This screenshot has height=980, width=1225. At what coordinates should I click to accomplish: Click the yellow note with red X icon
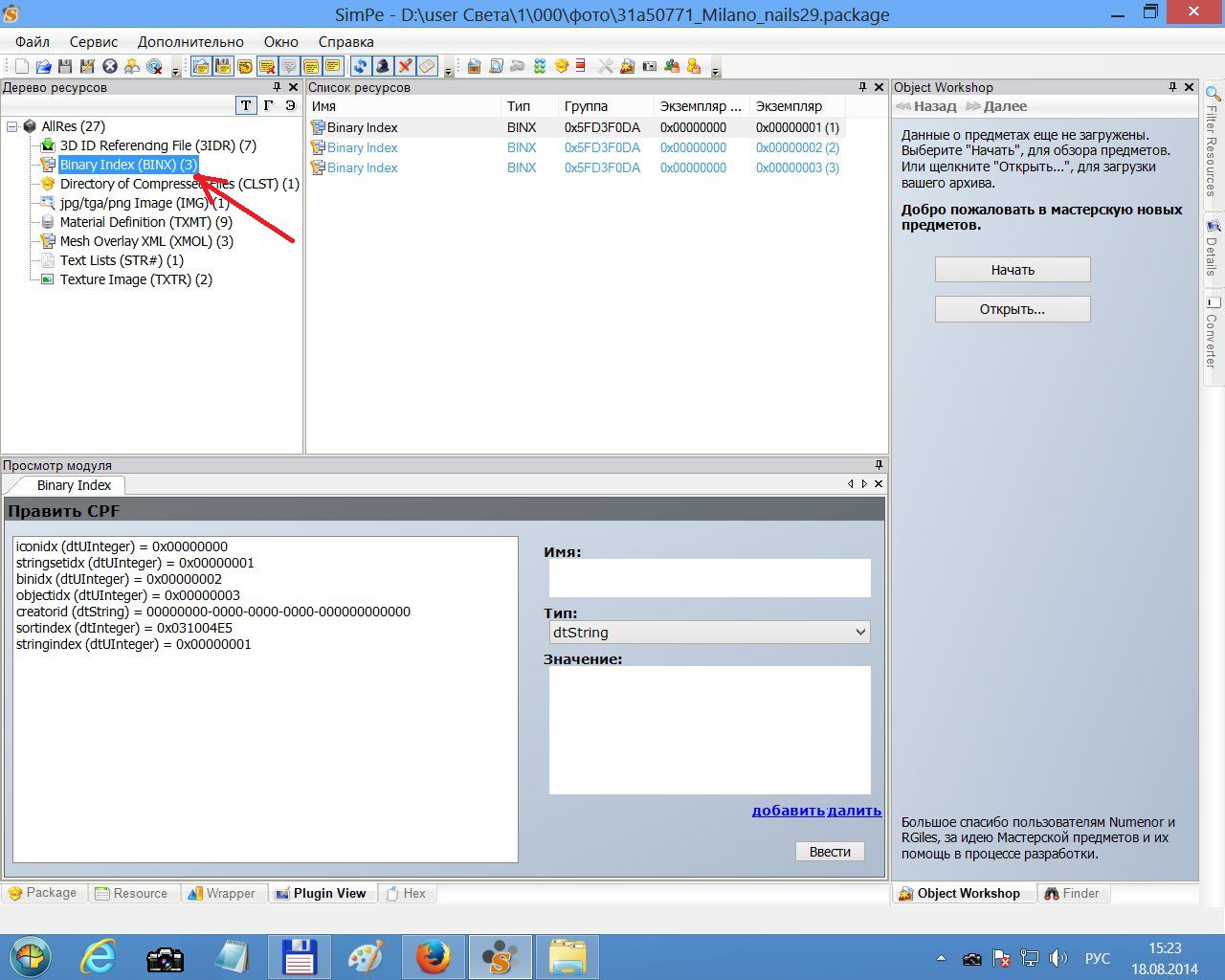coord(266,66)
